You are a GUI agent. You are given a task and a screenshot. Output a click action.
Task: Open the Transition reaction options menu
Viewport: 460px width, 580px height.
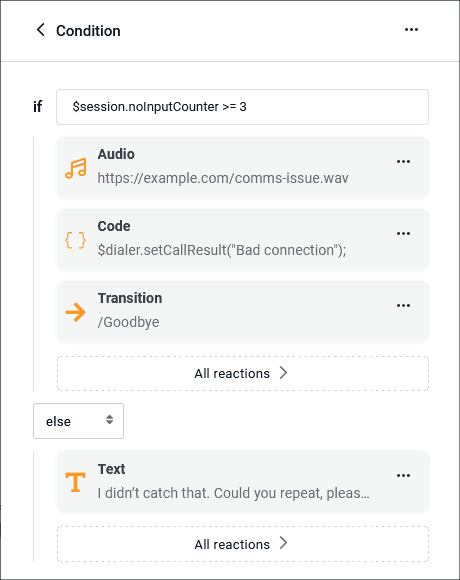[x=403, y=306]
